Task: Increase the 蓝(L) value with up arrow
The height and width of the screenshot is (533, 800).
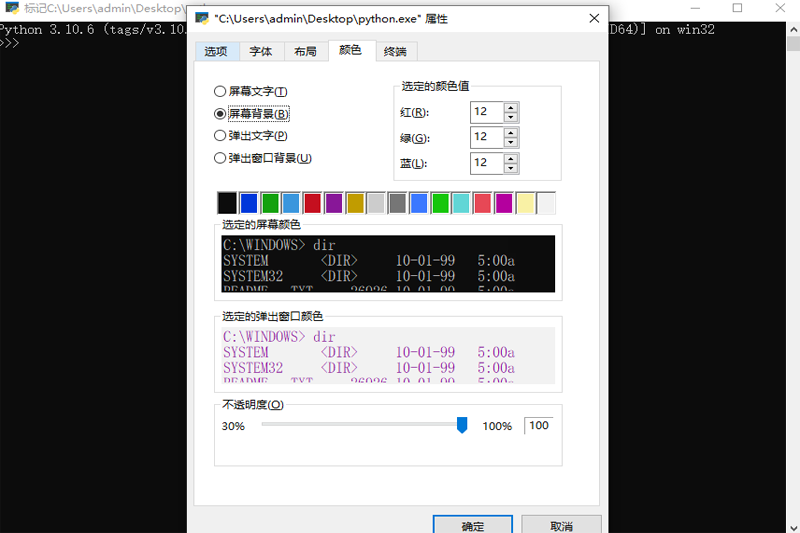Action: (x=511, y=159)
